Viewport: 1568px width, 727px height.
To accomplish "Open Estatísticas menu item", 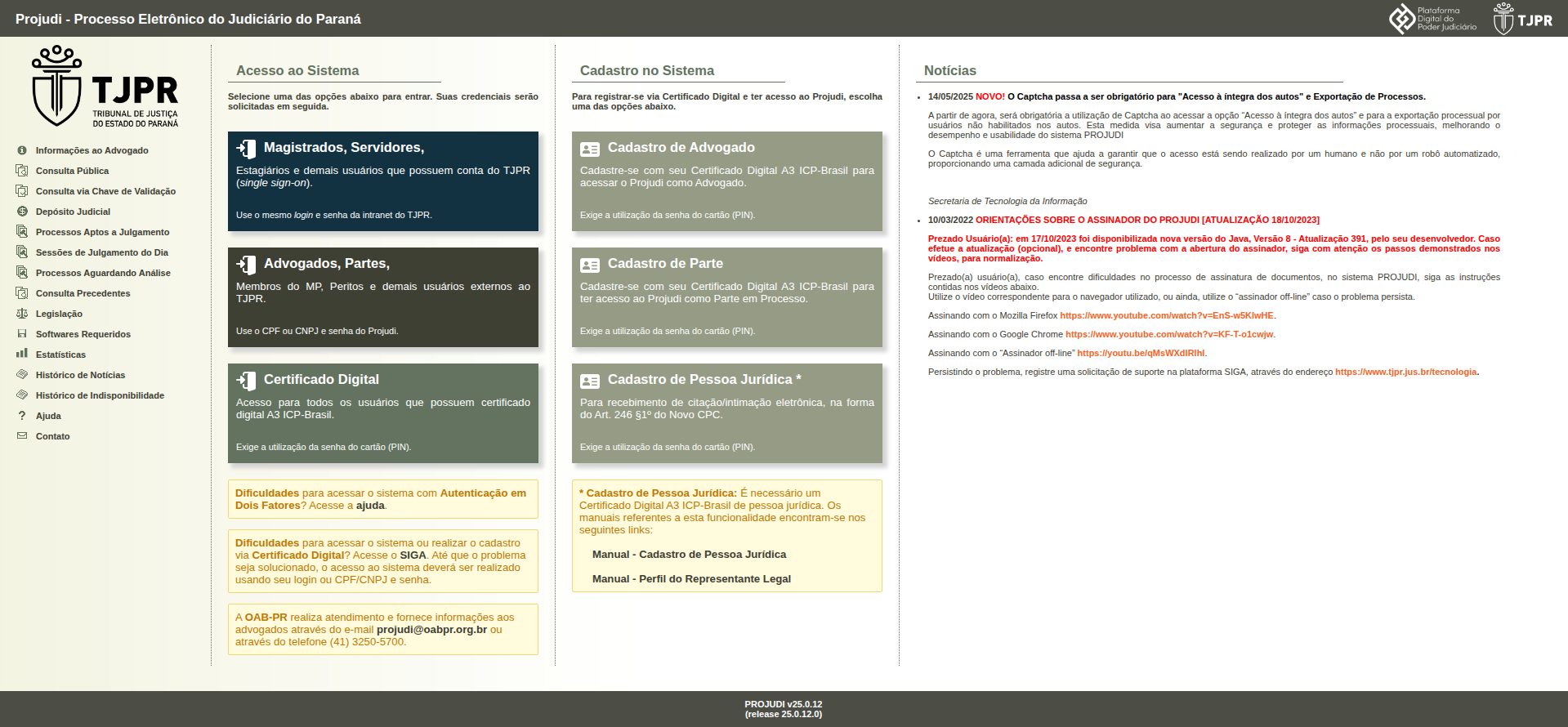I will coord(60,355).
